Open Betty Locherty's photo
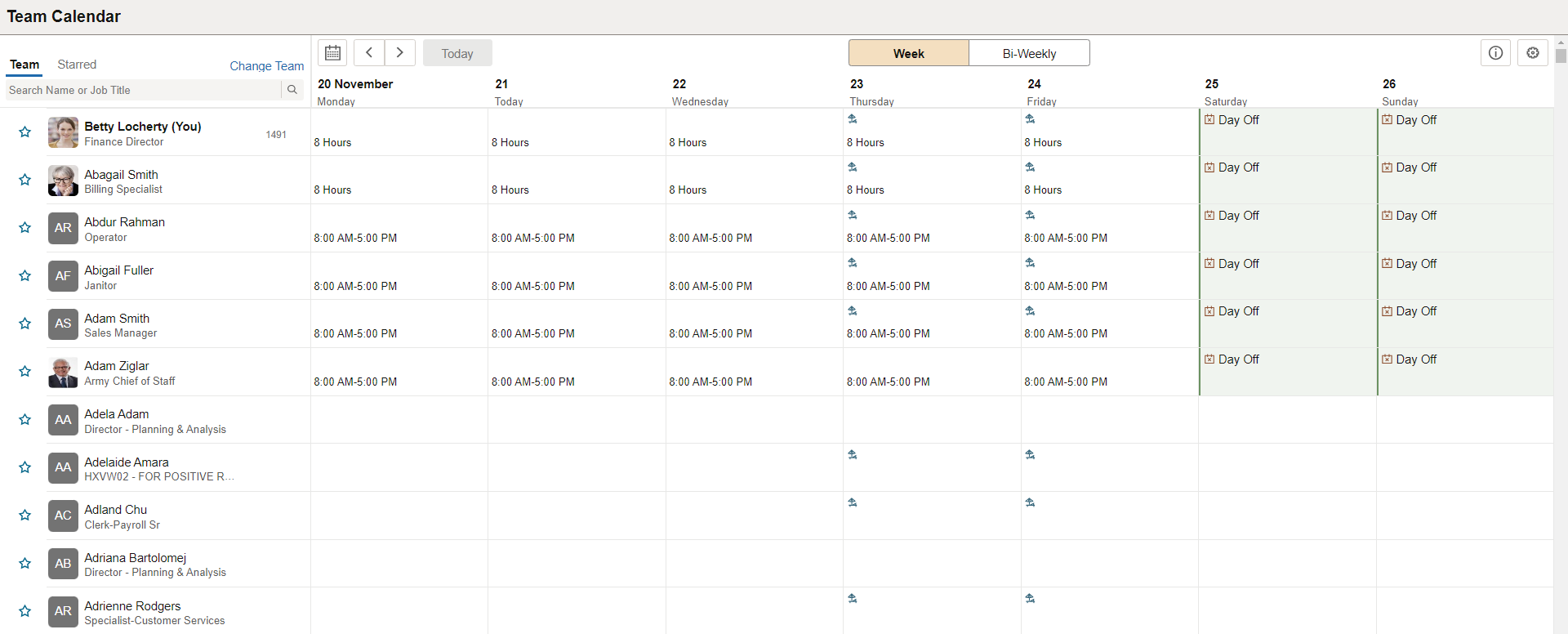1568x634 pixels. coord(63,132)
